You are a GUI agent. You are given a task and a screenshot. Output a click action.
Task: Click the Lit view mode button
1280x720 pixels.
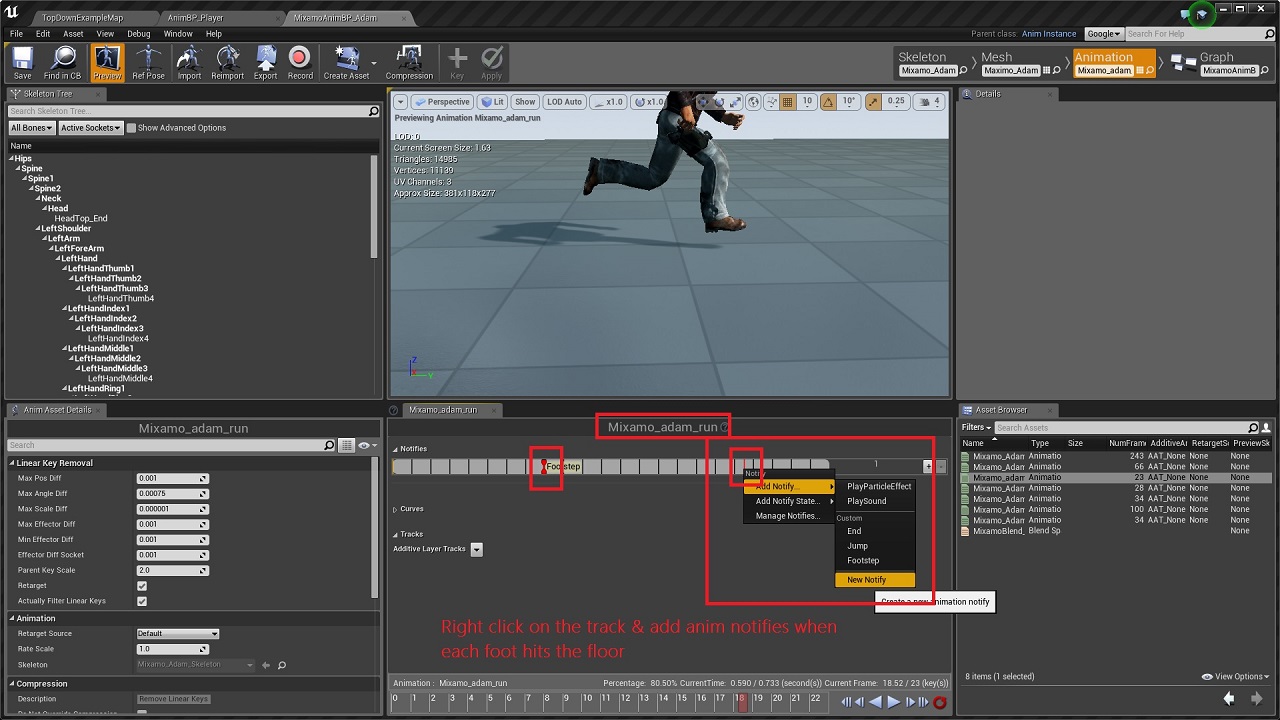tap(492, 102)
